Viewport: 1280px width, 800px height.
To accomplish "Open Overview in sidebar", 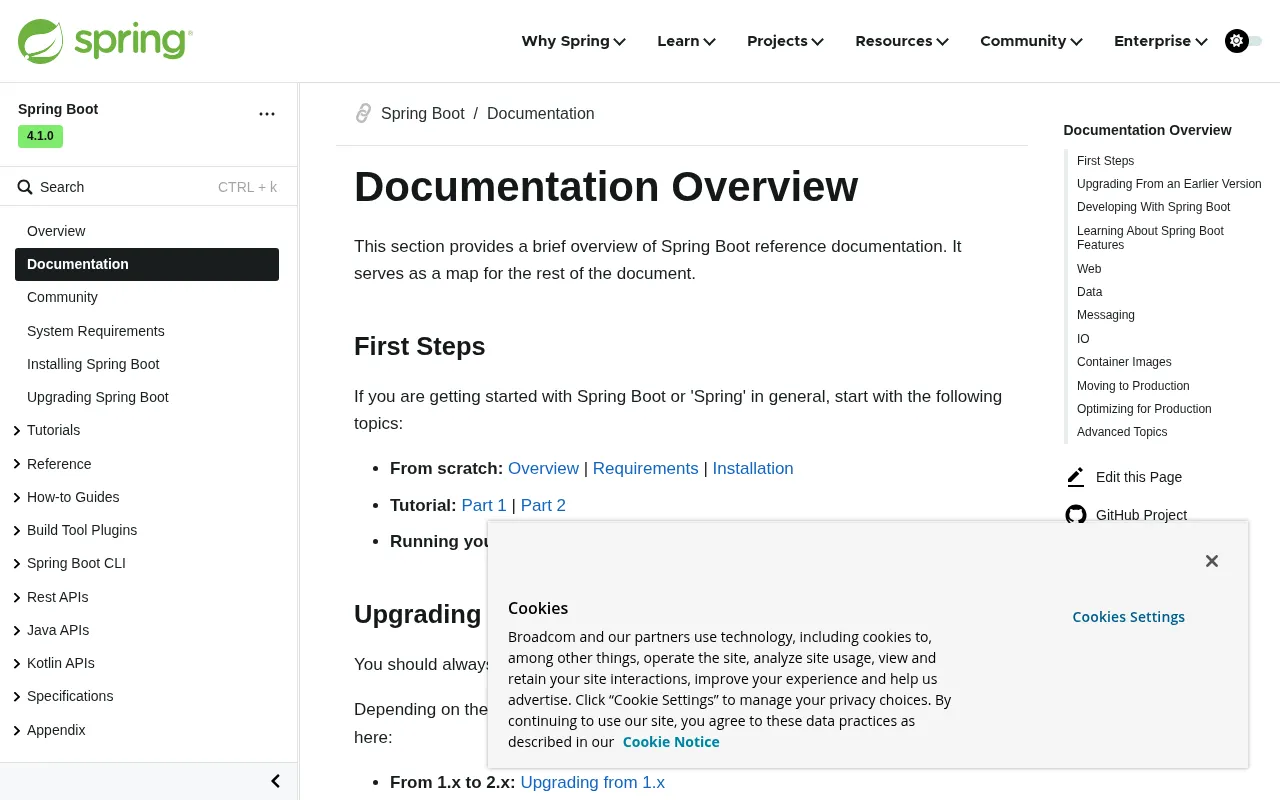I will click(x=56, y=231).
